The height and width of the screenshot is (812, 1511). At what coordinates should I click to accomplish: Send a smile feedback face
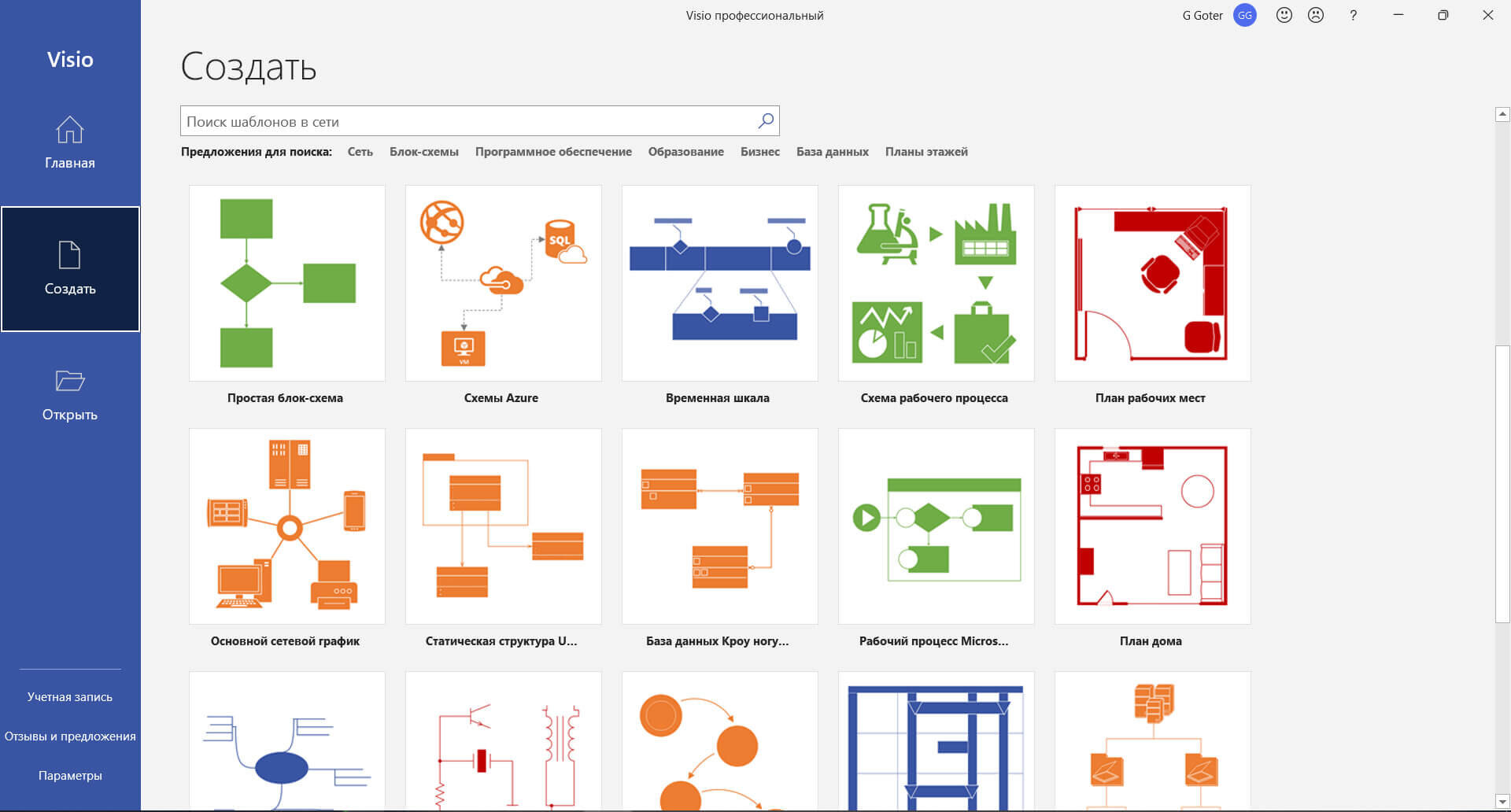1284,15
